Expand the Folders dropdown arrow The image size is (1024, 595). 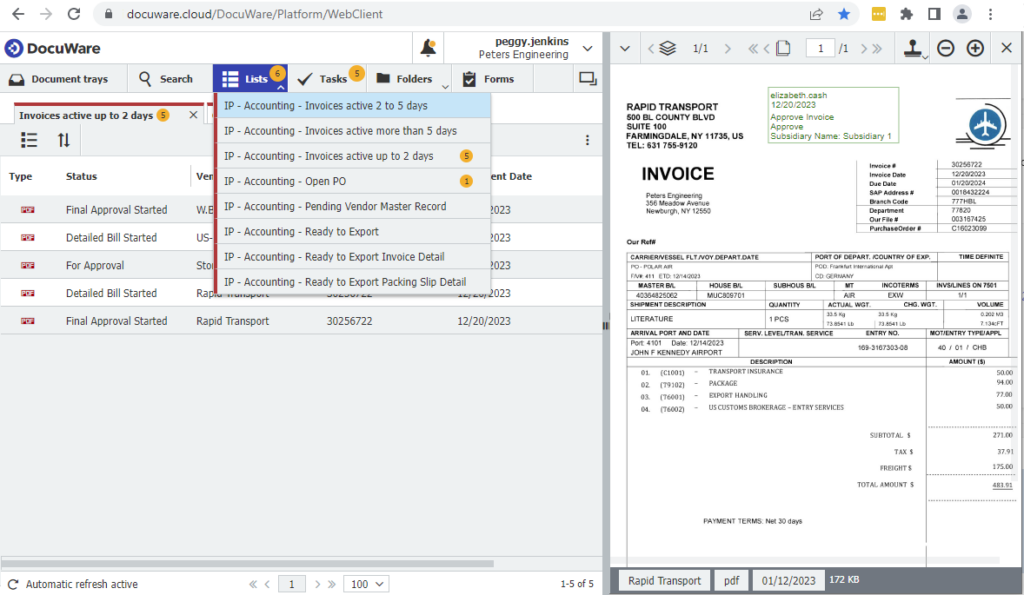pyautogui.click(x=445, y=86)
